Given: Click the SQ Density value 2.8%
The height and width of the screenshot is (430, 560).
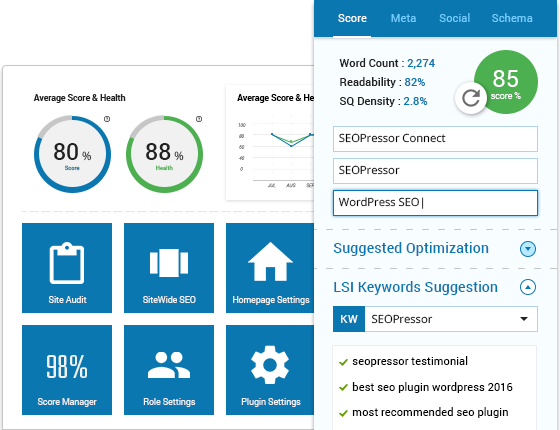Looking at the screenshot, I should click(415, 101).
